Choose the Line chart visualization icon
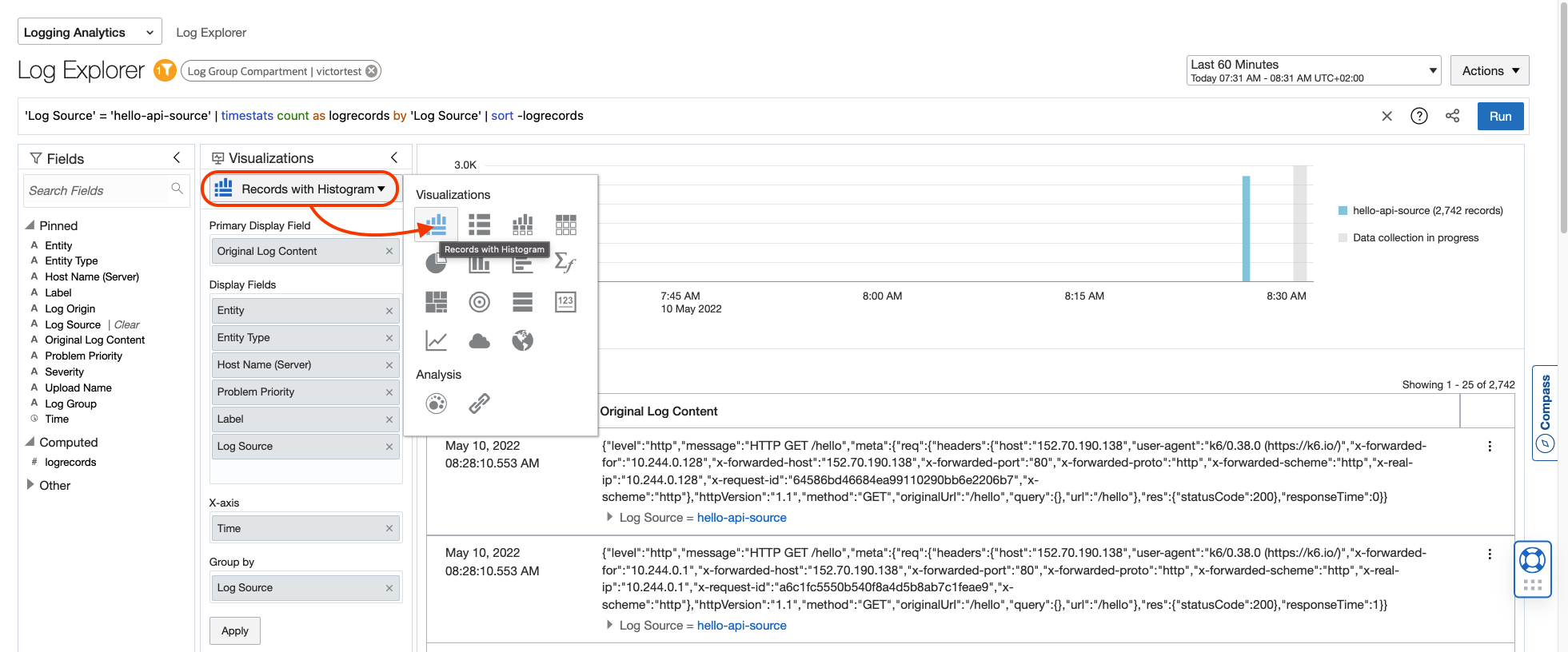The image size is (1568, 652). (x=436, y=340)
